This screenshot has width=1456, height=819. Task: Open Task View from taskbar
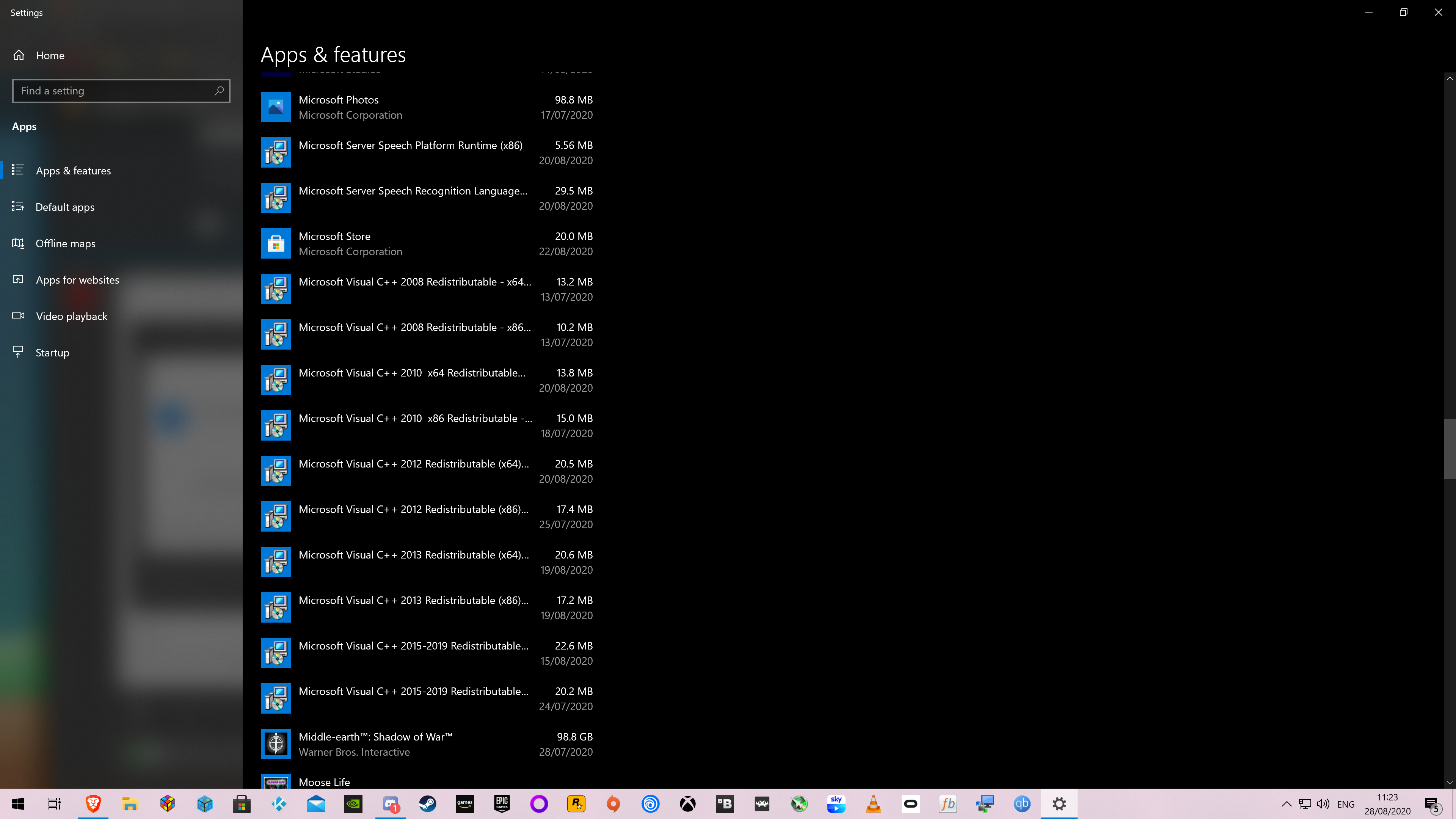(x=54, y=804)
